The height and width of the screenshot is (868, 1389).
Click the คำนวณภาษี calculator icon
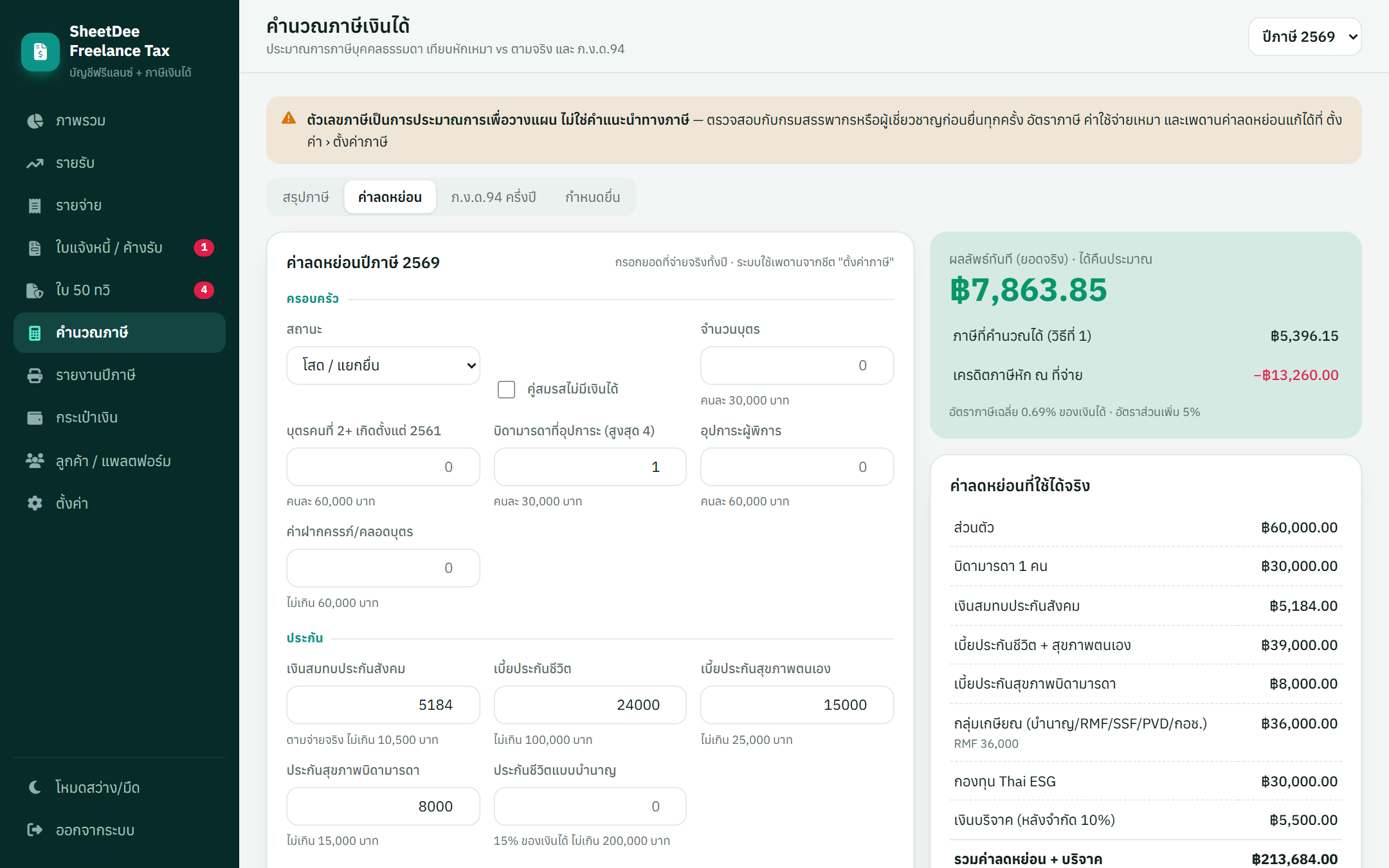pos(35,333)
